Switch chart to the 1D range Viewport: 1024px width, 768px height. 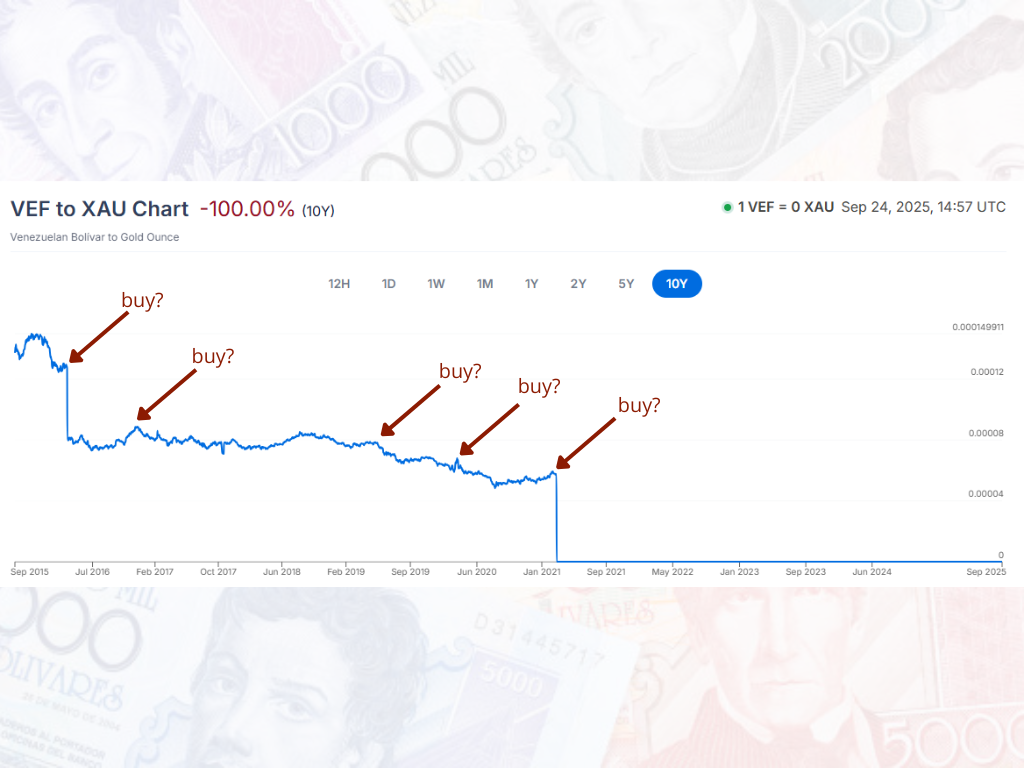(x=389, y=284)
